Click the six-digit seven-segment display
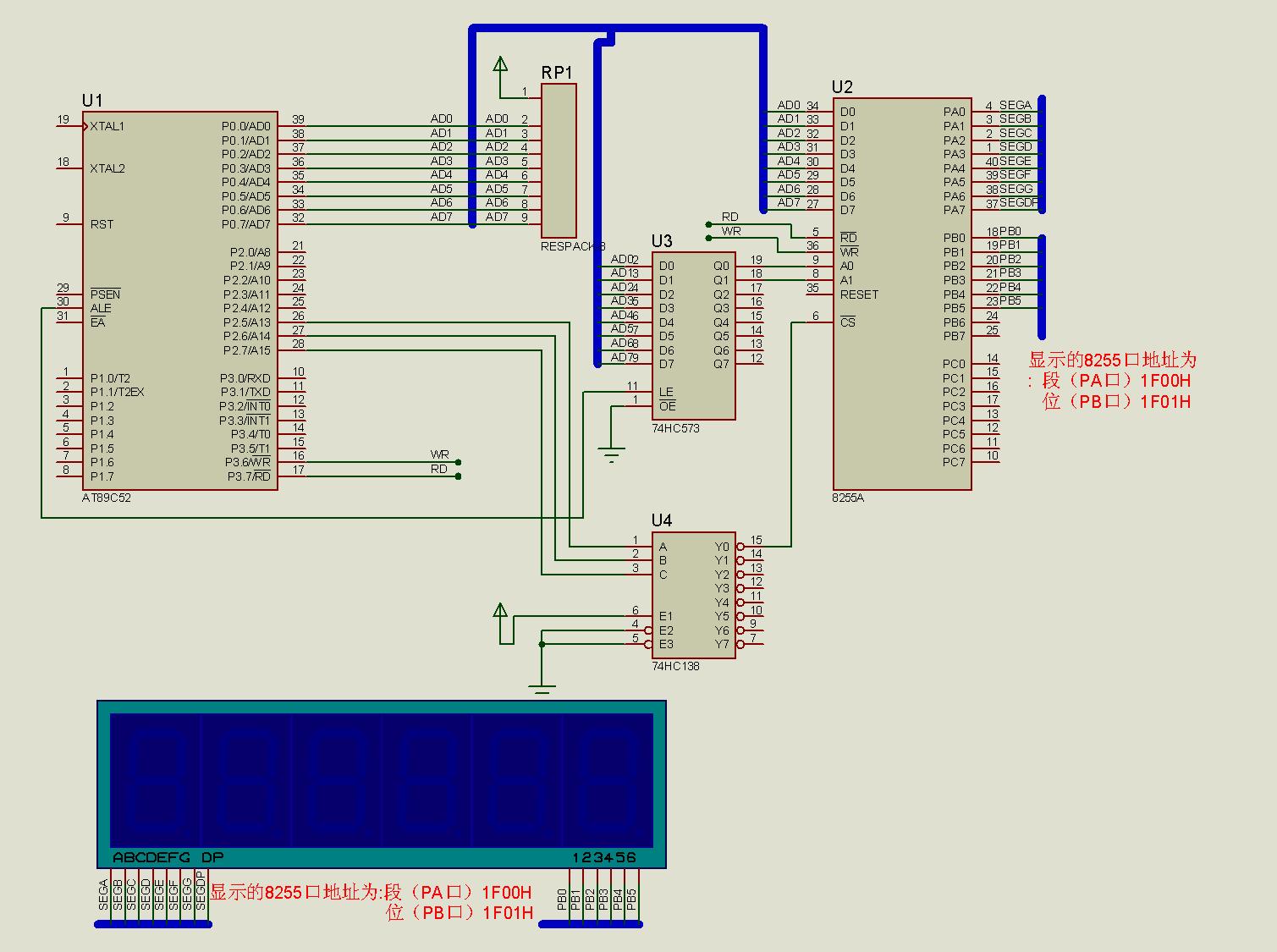 click(x=382, y=783)
